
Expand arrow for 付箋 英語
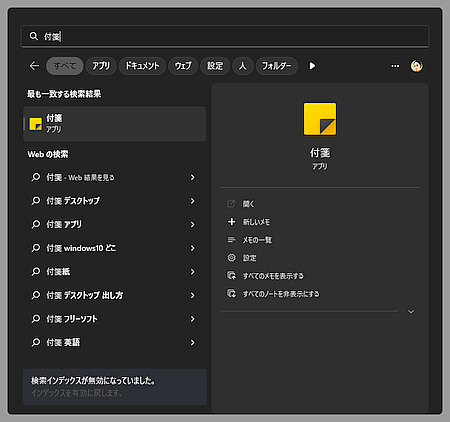(192, 342)
